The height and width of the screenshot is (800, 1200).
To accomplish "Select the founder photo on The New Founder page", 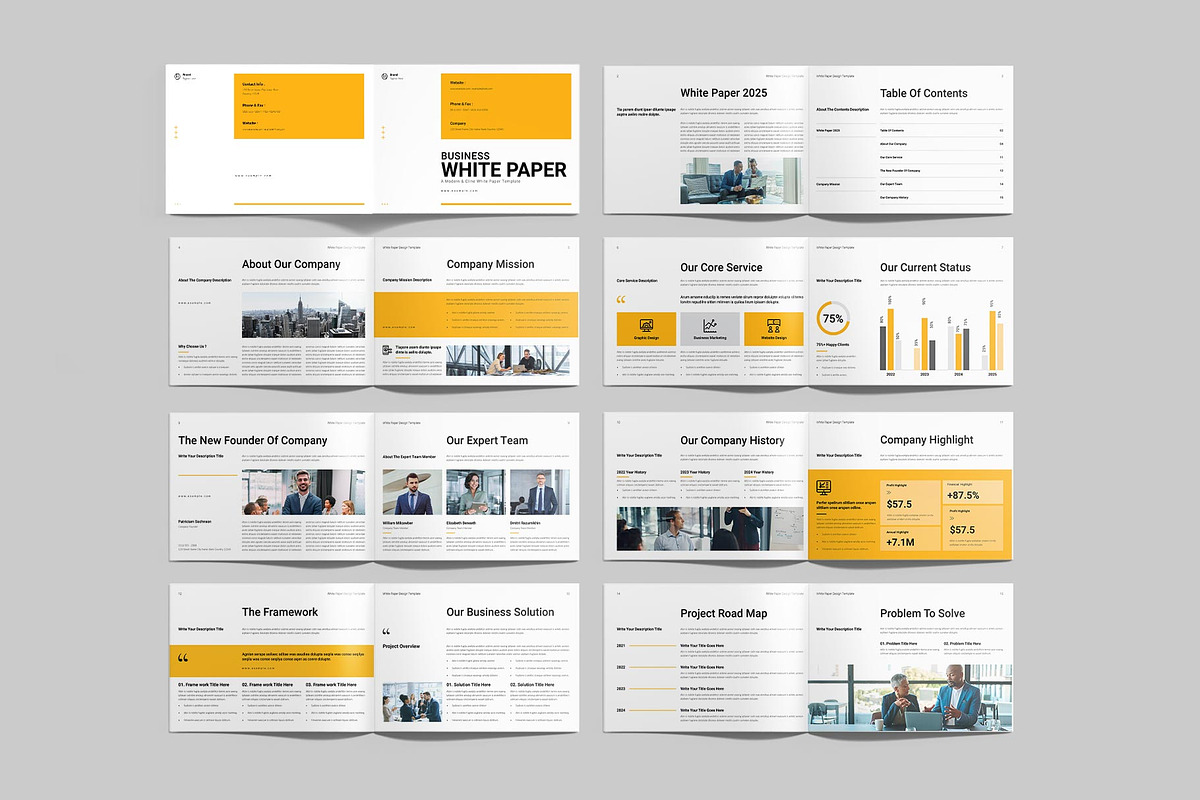I will click(304, 492).
